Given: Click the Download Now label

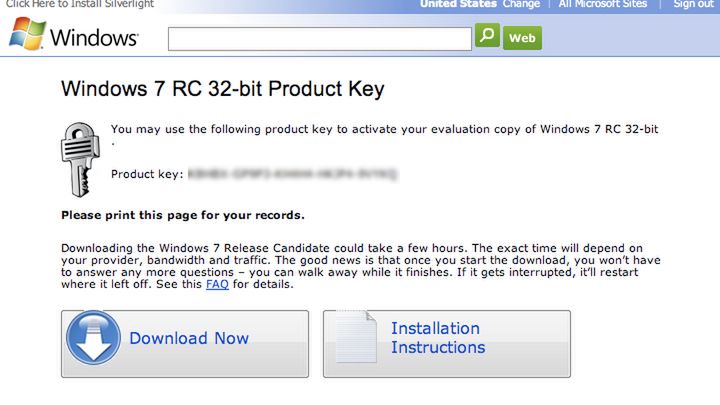Looking at the screenshot, I should pos(189,338).
